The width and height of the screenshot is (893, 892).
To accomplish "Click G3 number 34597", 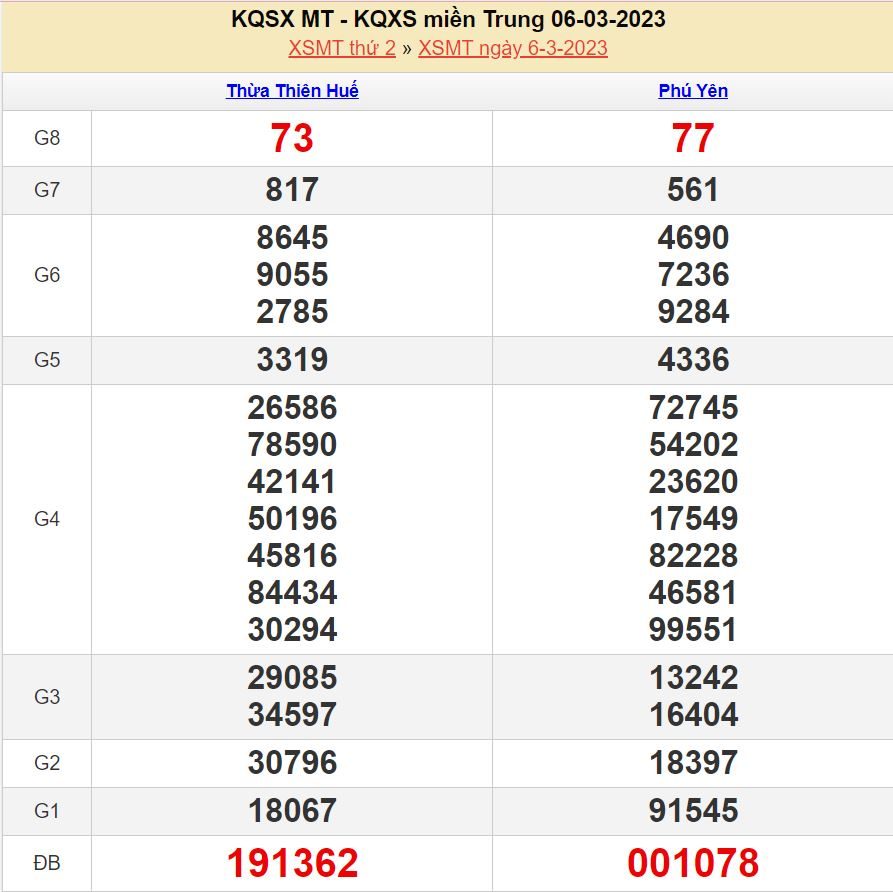I will (x=292, y=714).
